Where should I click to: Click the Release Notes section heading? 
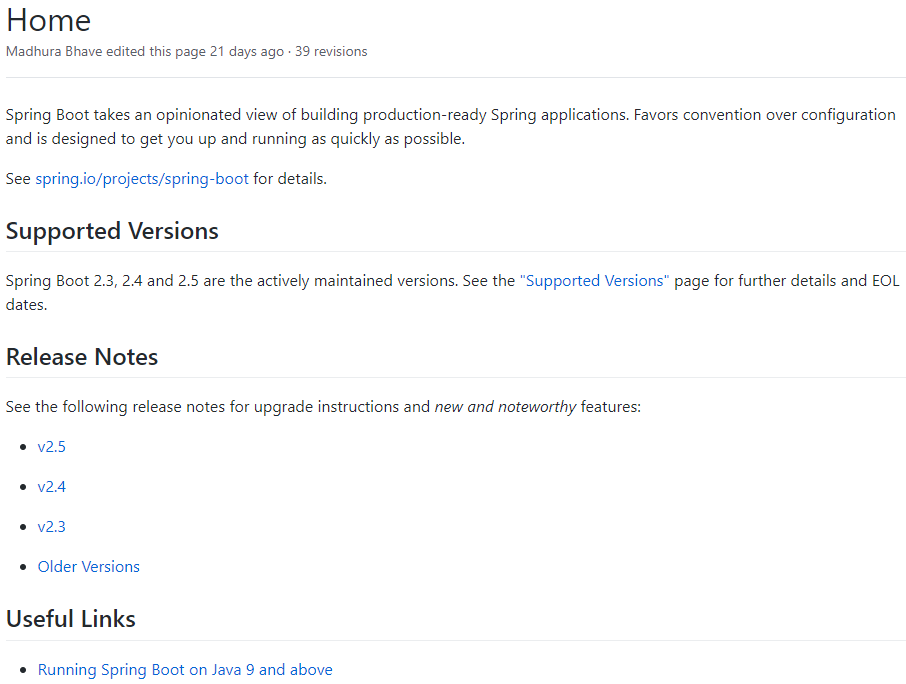tap(82, 357)
